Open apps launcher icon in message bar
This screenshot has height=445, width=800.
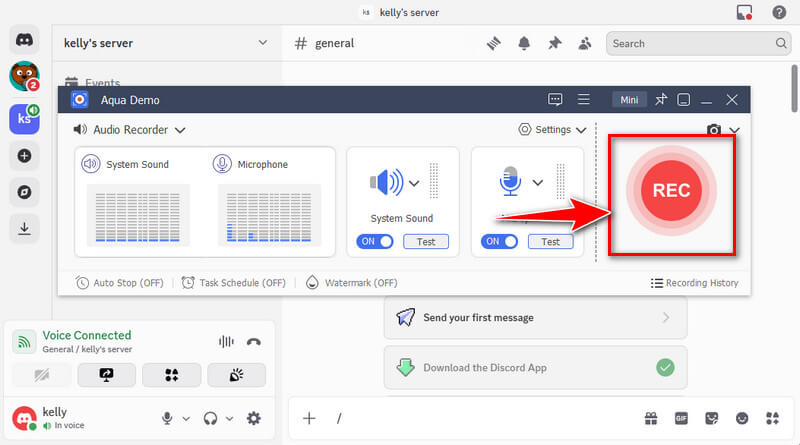pos(772,418)
